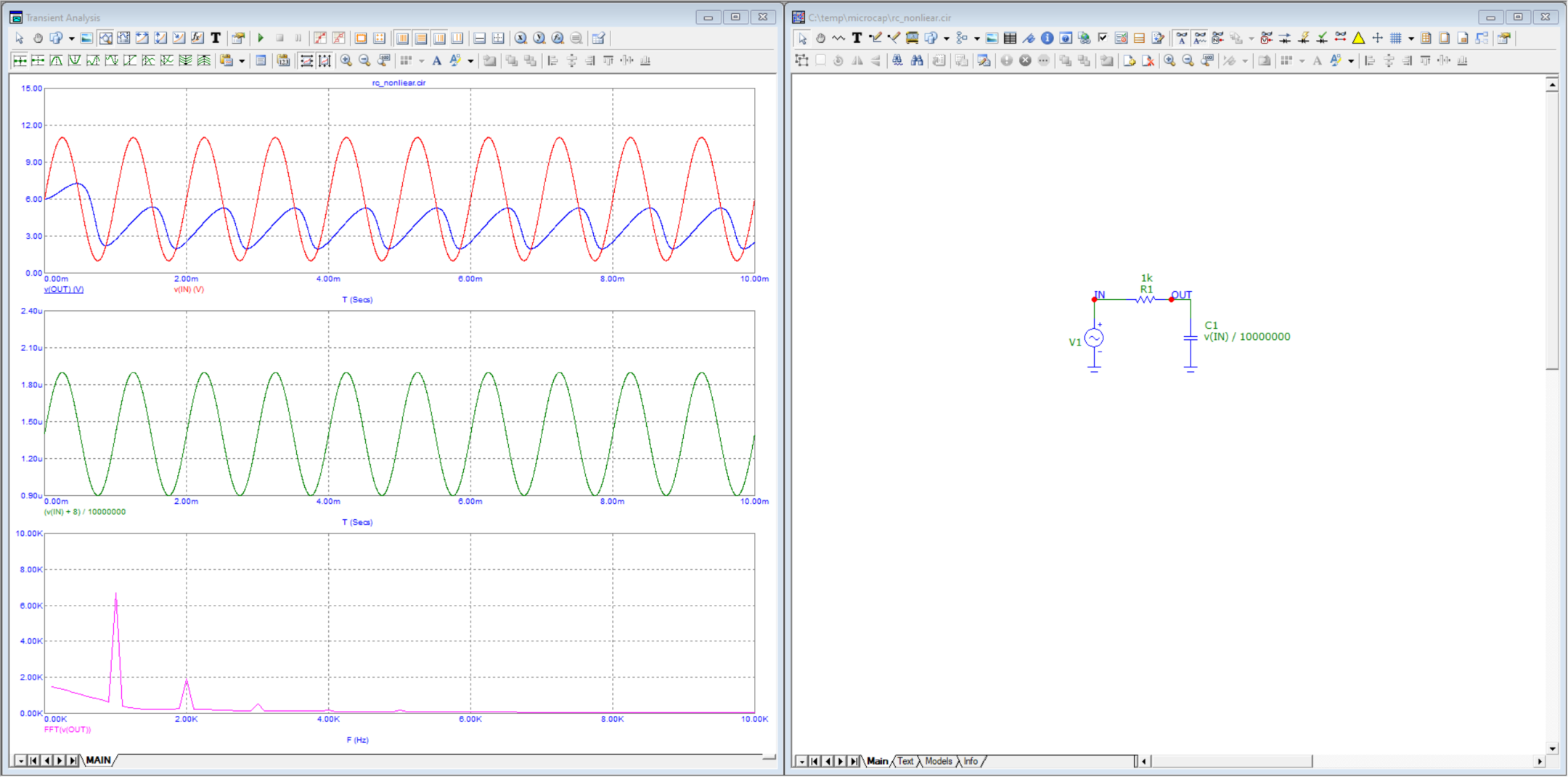
Task: Select resistor R1 in the schematic
Action: [x=1146, y=298]
